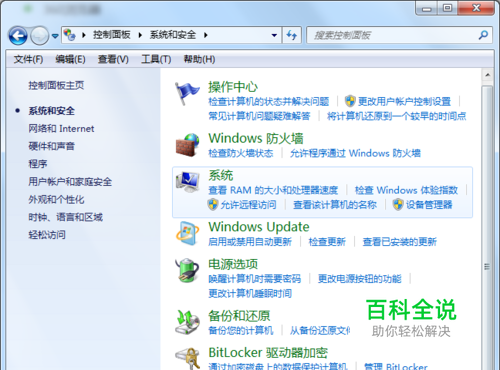This screenshot has width=500, height=370.
Task: Open 外观和个性化 category
Action: (x=56, y=199)
